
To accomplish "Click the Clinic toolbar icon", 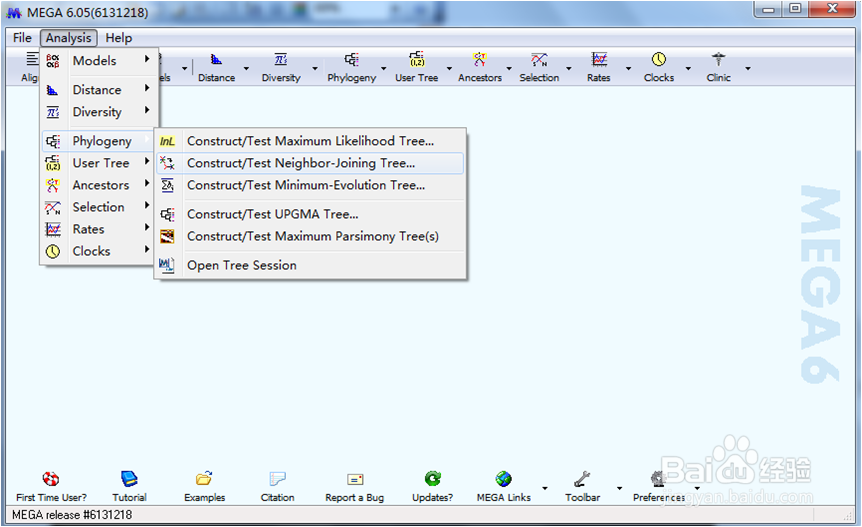I will (x=719, y=59).
